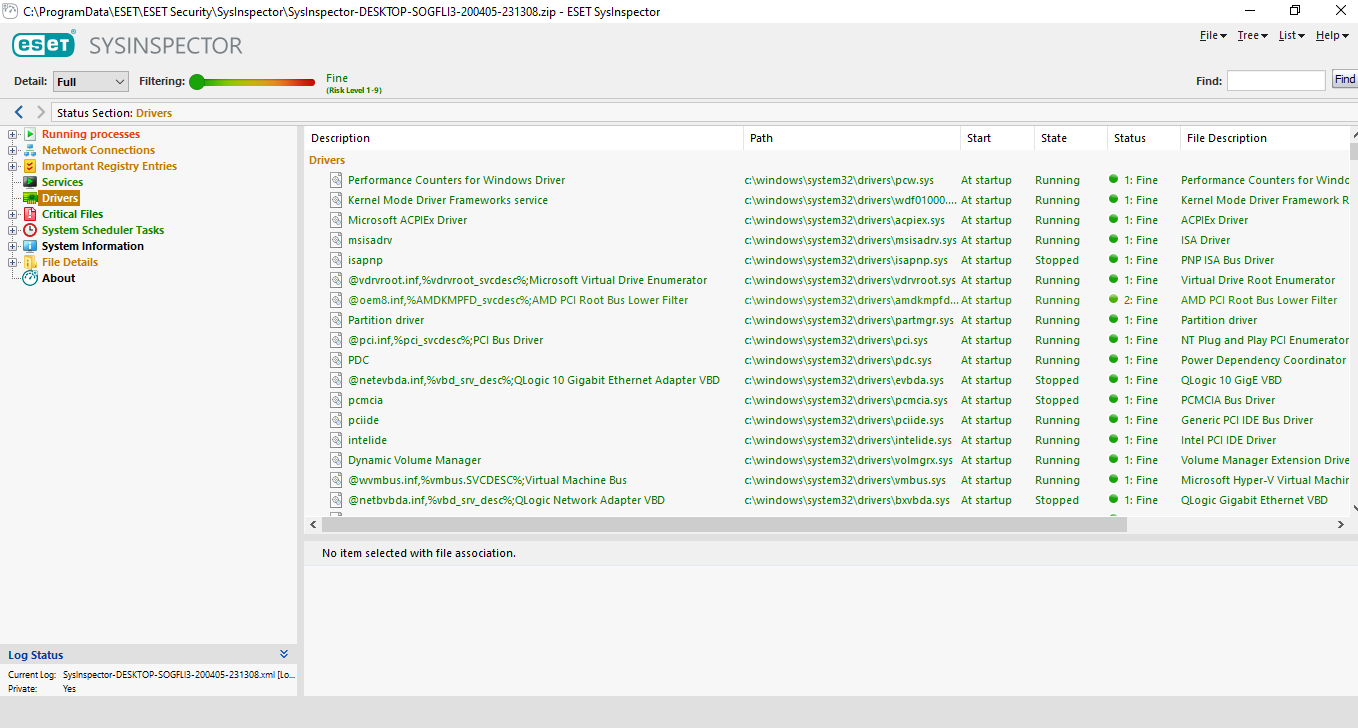This screenshot has height=728, width=1358.
Task: Expand the System Scheduler Tasks node
Action: [13, 230]
